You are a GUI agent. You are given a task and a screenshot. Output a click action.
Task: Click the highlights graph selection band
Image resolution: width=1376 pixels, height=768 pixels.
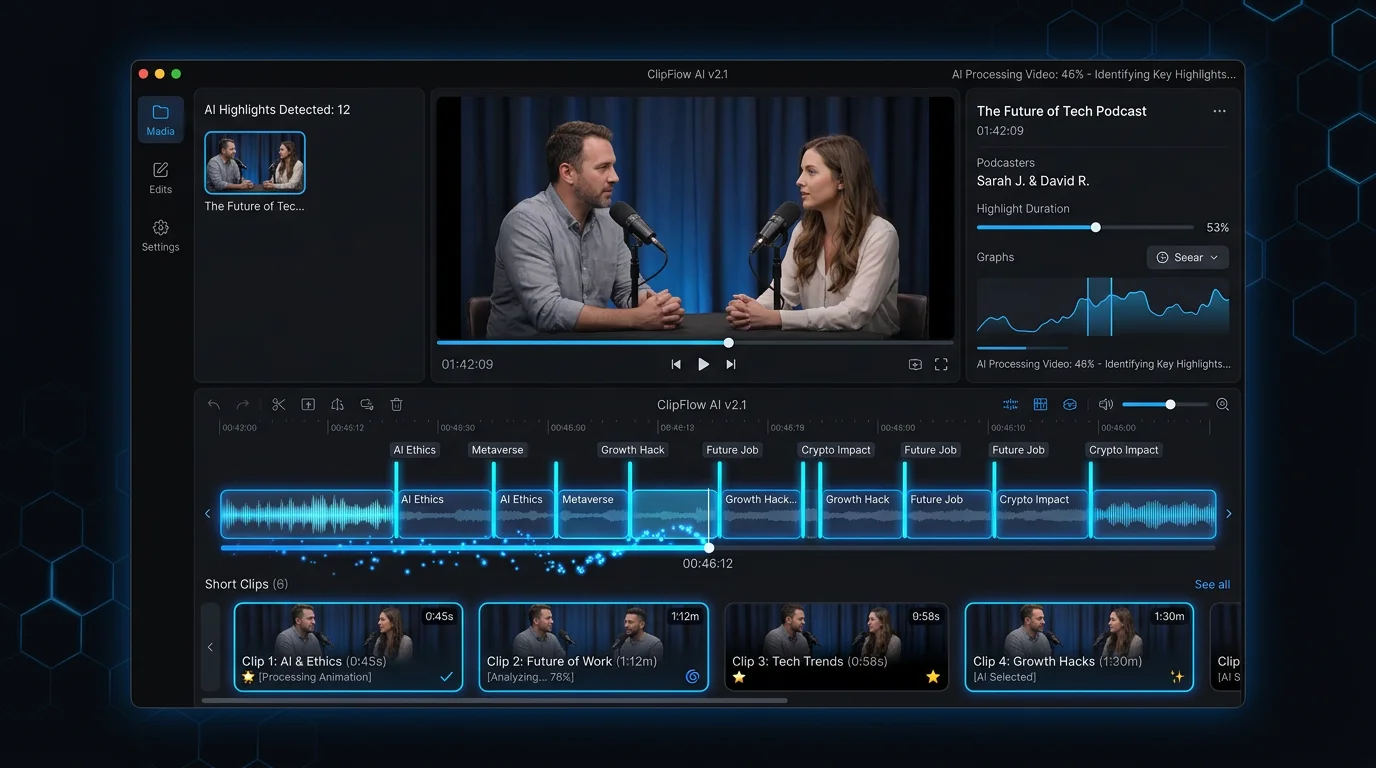click(1099, 306)
